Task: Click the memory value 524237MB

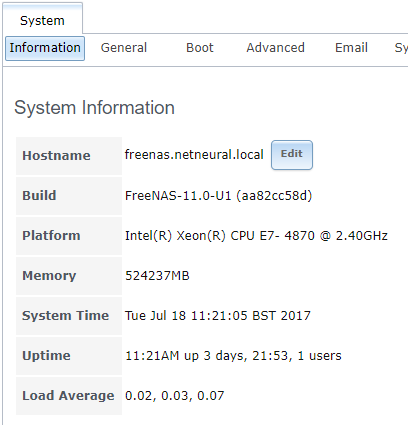Action: point(157,276)
